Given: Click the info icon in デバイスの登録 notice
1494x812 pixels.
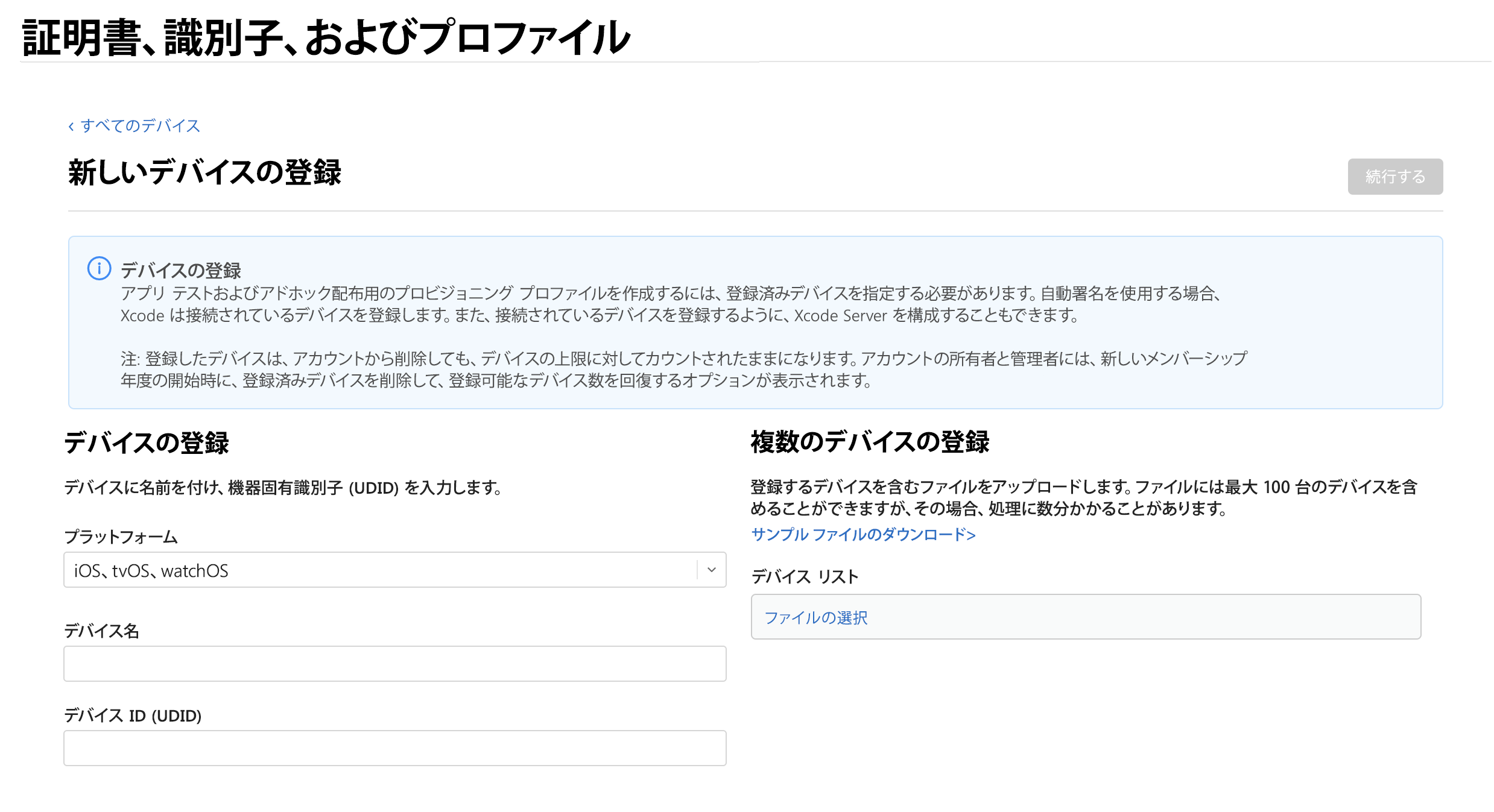Looking at the screenshot, I should coord(100,269).
